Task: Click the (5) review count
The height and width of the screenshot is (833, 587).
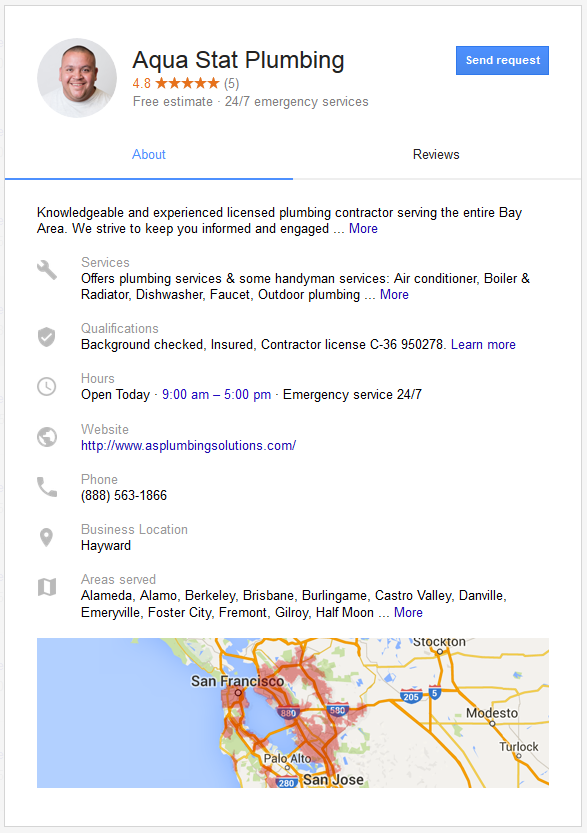Action: tap(232, 83)
